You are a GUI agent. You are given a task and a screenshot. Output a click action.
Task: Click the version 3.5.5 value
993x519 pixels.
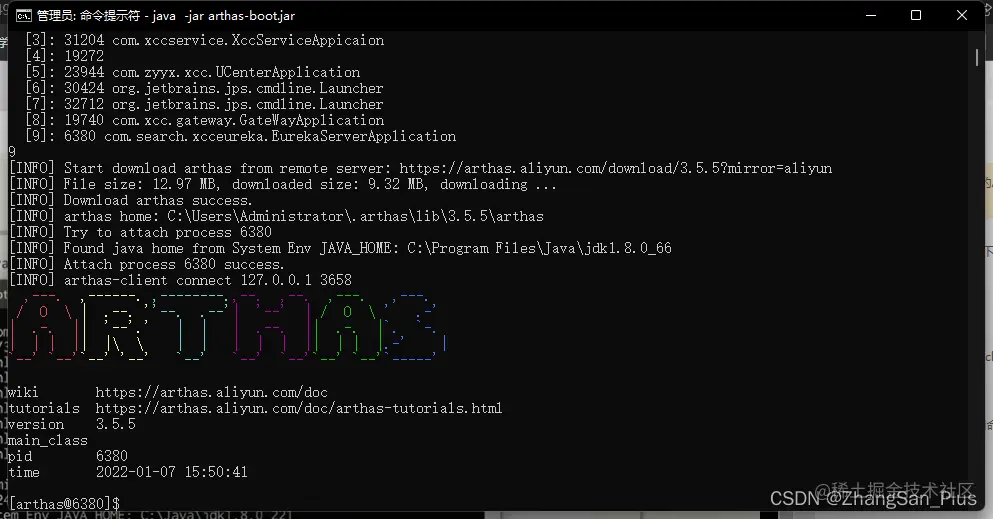tap(116, 424)
